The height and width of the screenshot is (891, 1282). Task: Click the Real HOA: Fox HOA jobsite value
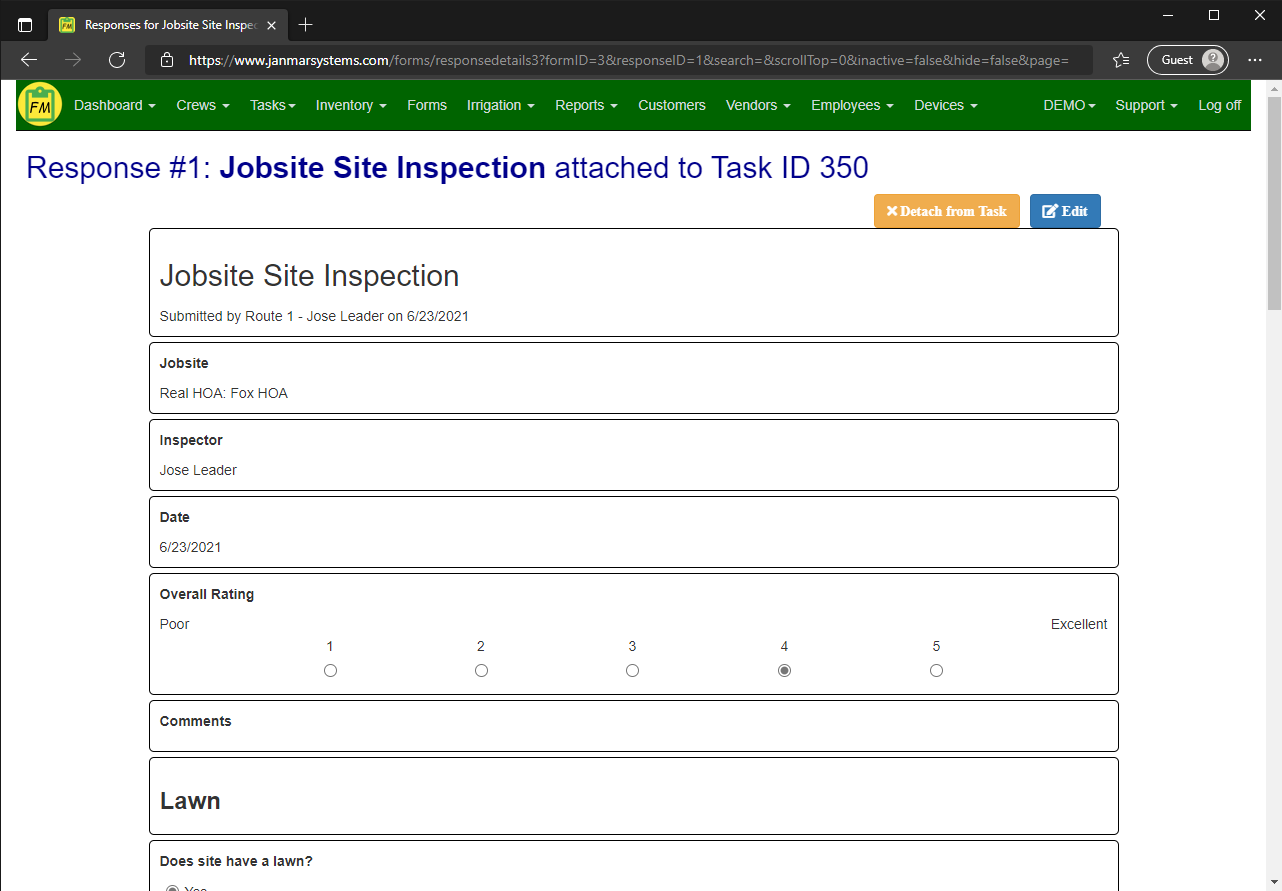[x=224, y=393]
